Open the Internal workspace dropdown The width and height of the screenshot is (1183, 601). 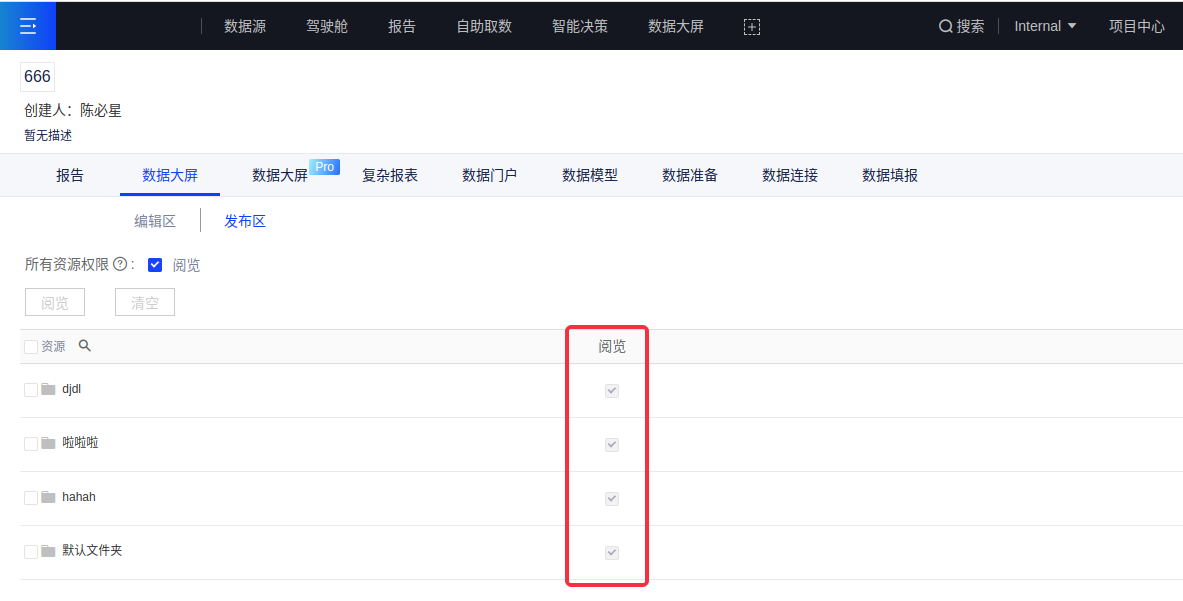pos(1045,26)
